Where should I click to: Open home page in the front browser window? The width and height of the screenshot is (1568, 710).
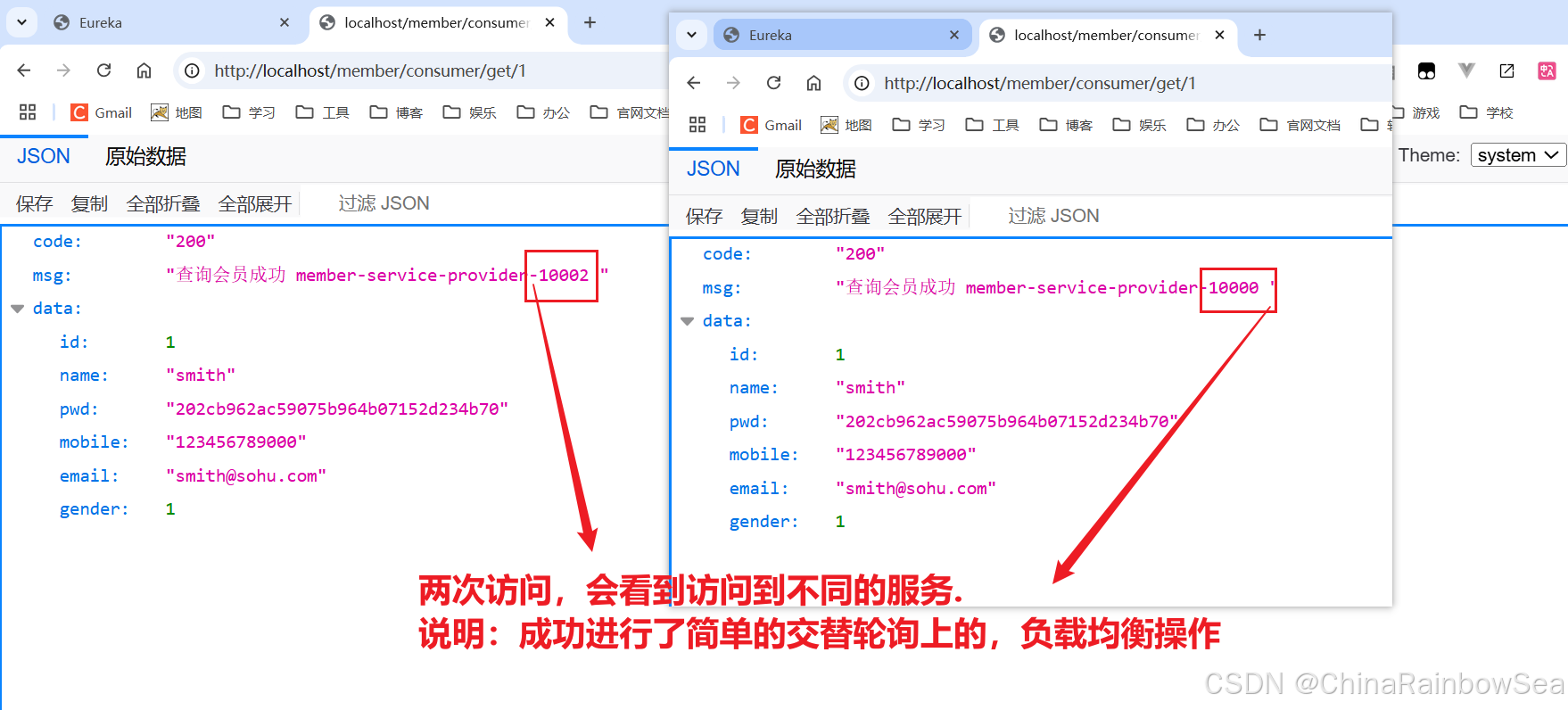(x=813, y=83)
